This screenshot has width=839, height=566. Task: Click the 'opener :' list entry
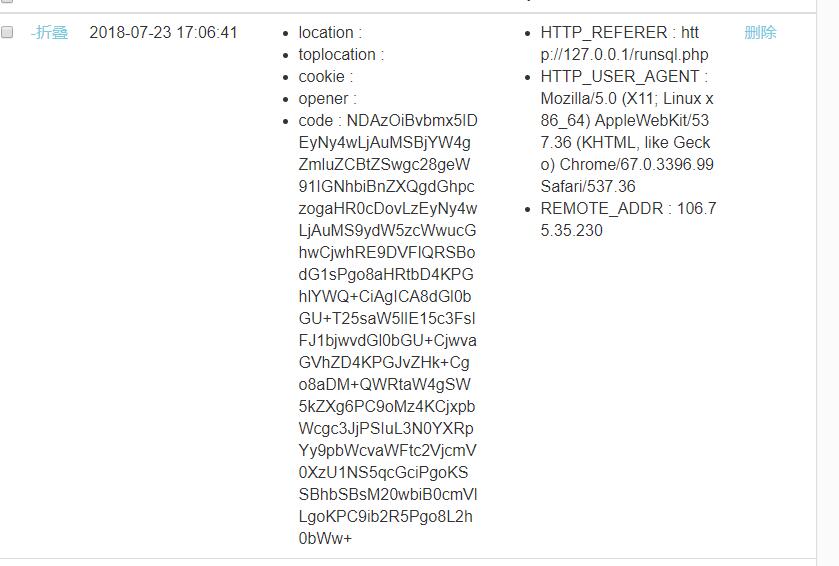coord(327,99)
